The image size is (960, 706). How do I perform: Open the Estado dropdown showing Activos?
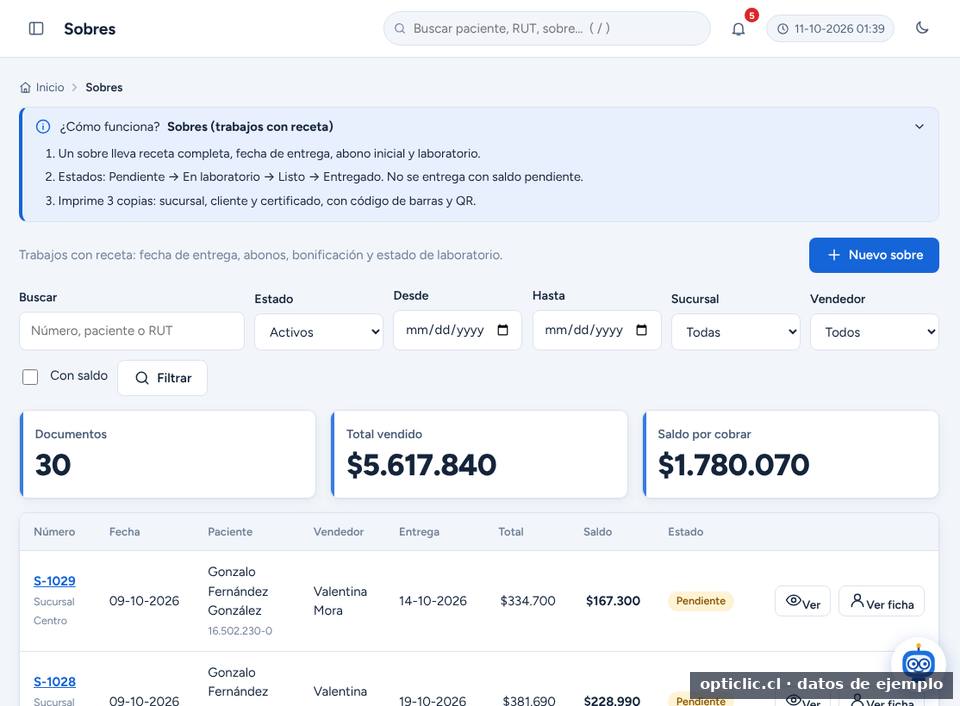click(319, 332)
